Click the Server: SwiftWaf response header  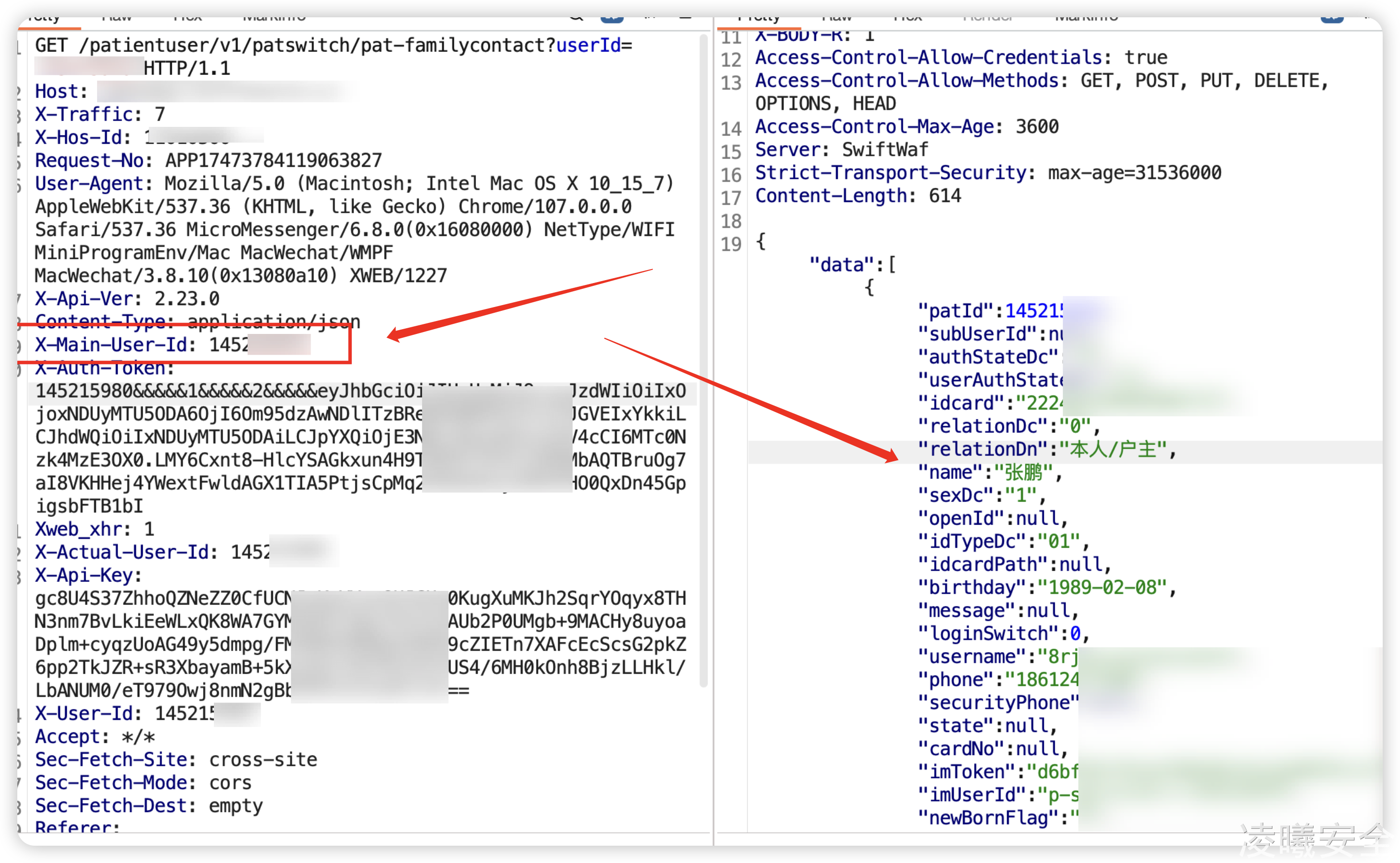(842, 149)
